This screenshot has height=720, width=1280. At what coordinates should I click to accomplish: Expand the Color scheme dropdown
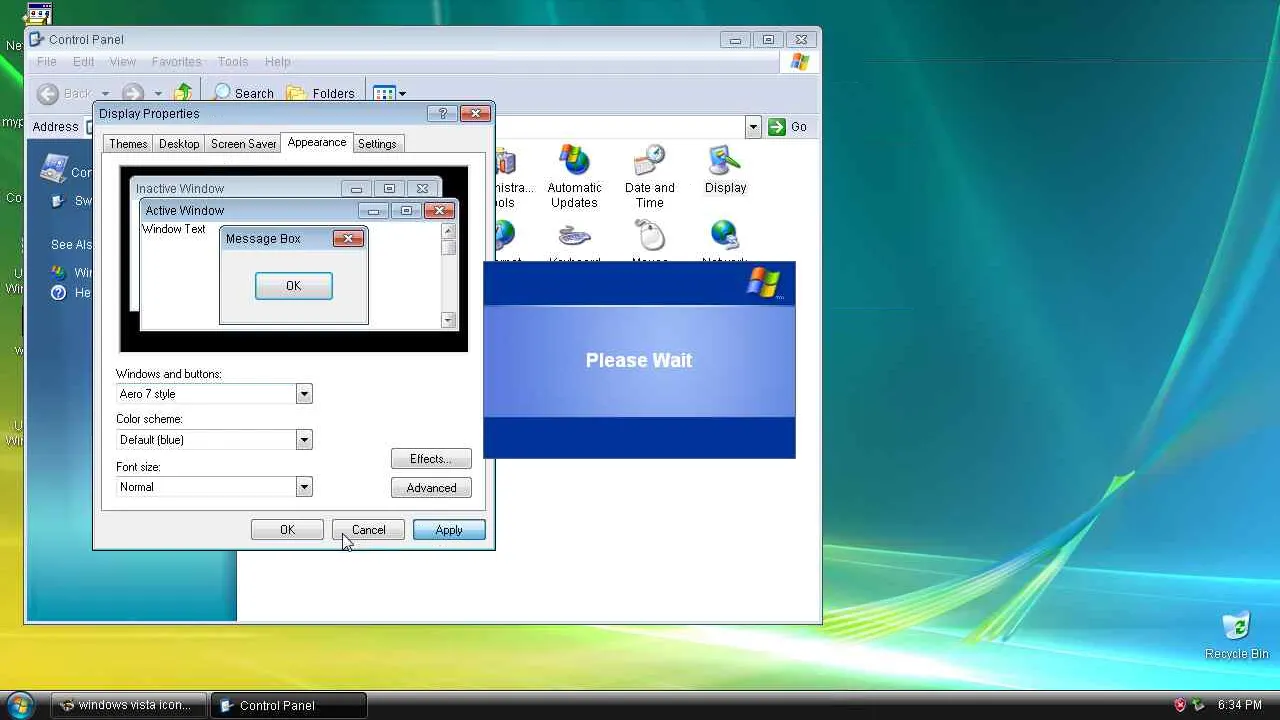(x=304, y=440)
